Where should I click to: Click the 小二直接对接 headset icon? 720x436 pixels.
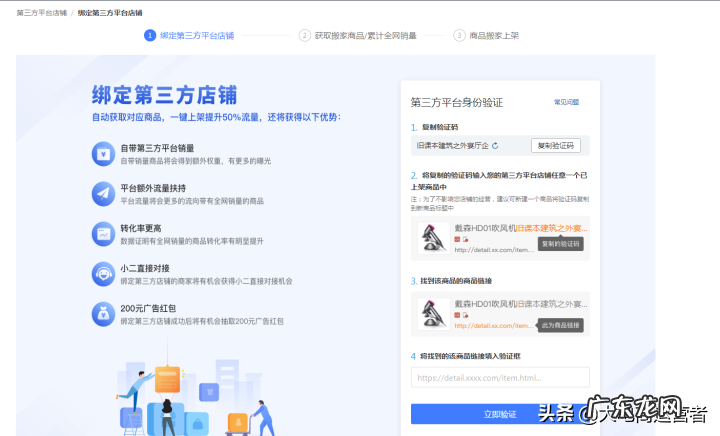pyautogui.click(x=103, y=274)
